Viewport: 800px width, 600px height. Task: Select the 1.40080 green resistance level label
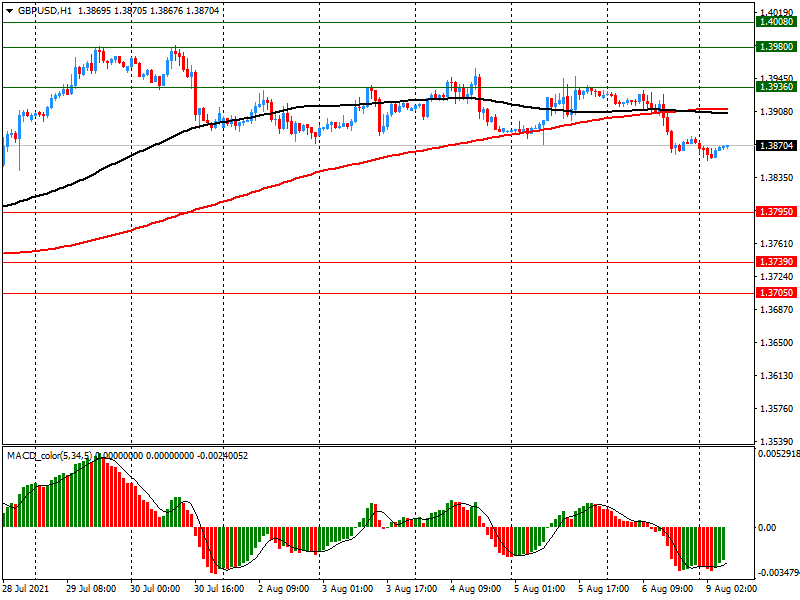point(777,22)
